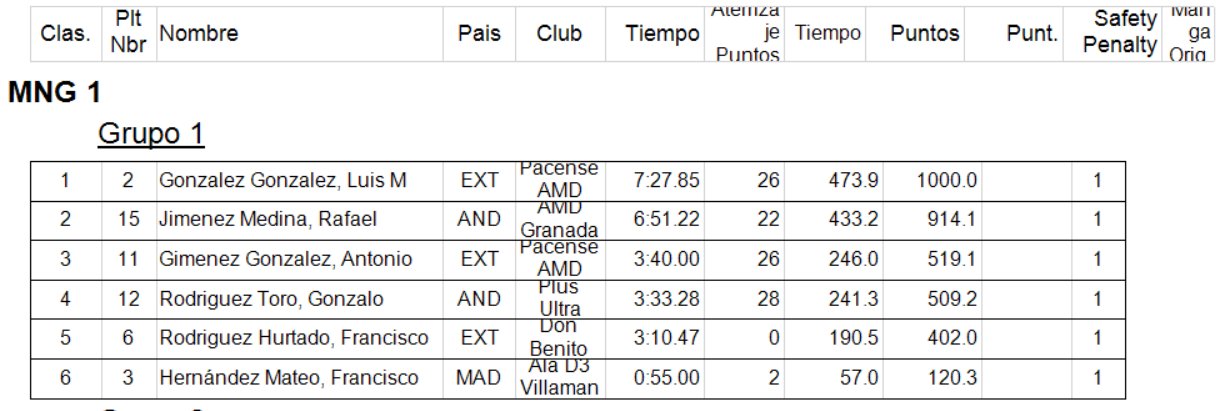Select the "Punt." column header
The width and height of the screenshot is (1217, 411).
(x=1032, y=34)
